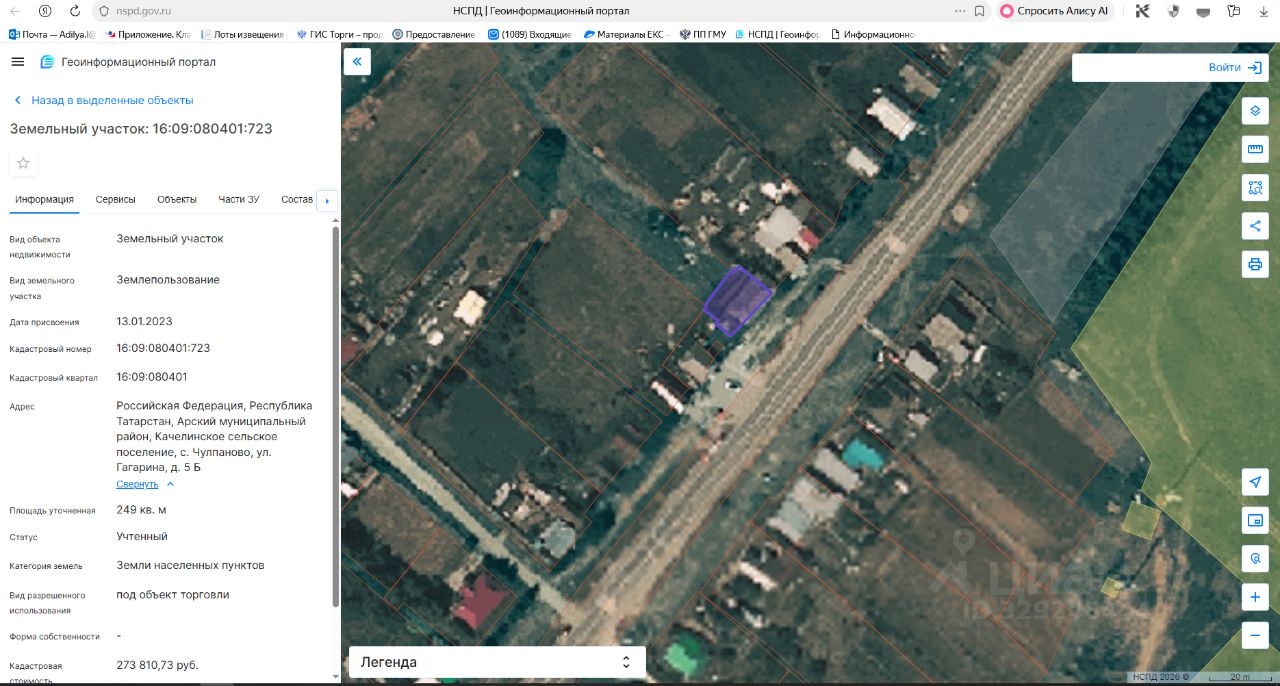Activate the area selection tool on the map

(1255, 188)
